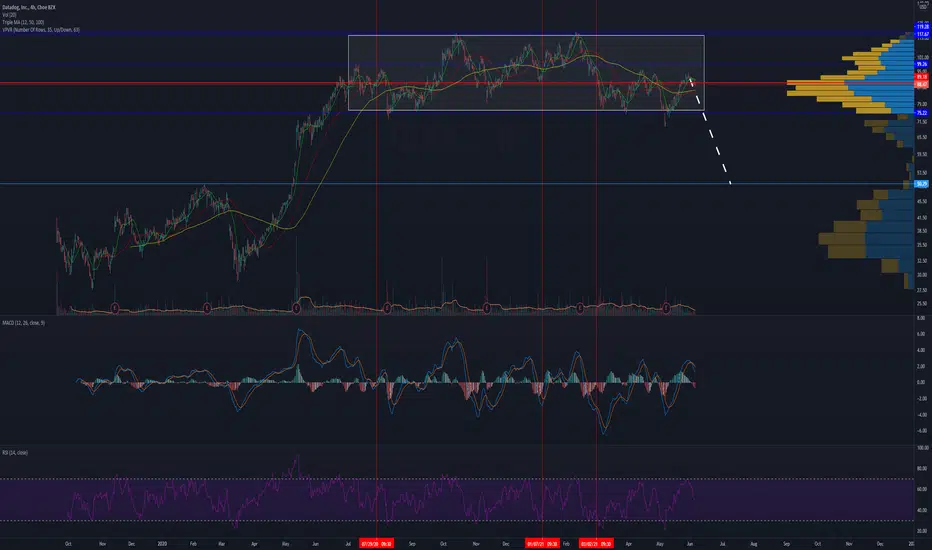932x550 pixels.
Task: Select the VPVR indicator legend
Action: coord(40,29)
